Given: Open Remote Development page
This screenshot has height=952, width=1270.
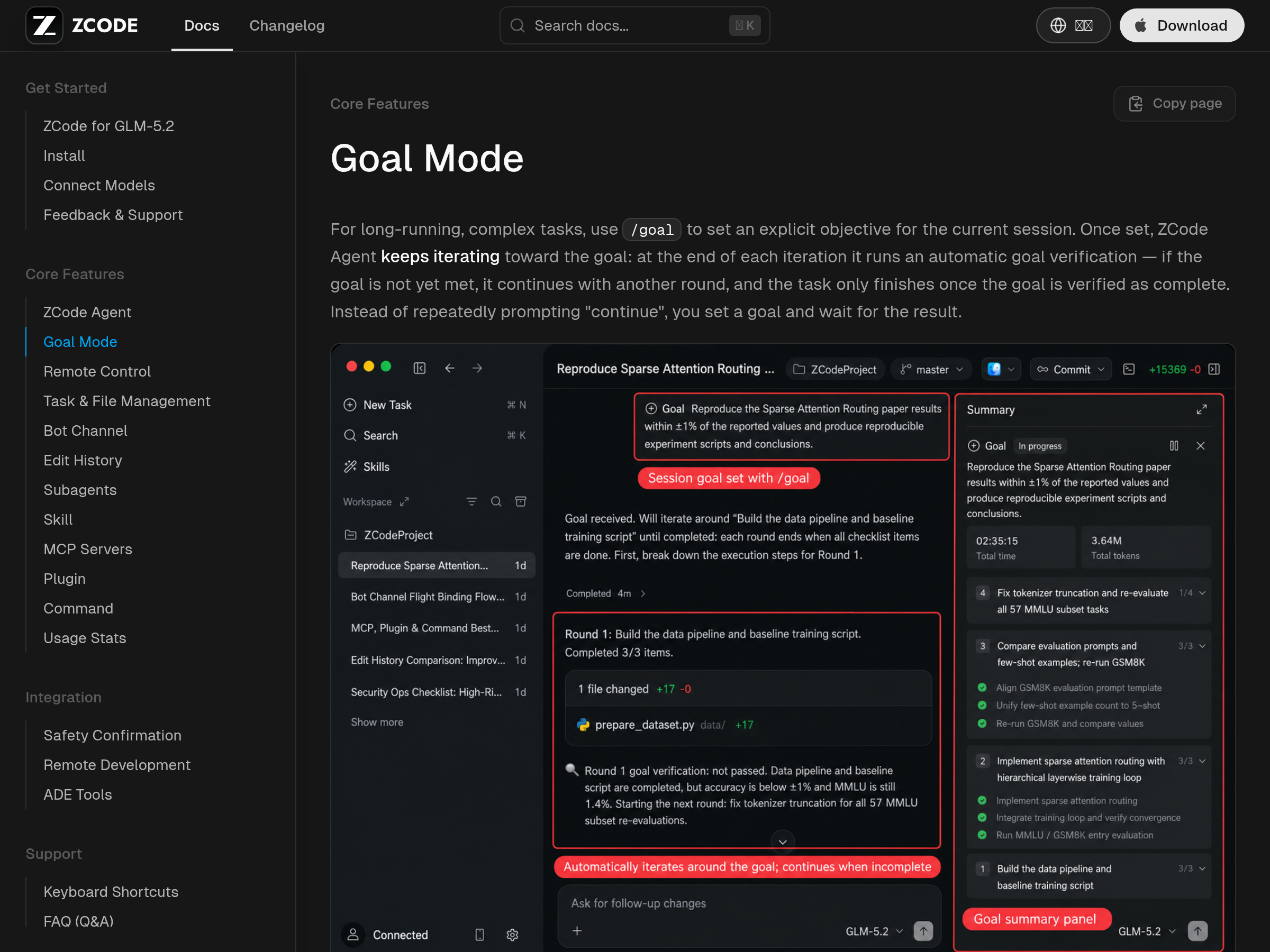Looking at the screenshot, I should click(x=116, y=765).
